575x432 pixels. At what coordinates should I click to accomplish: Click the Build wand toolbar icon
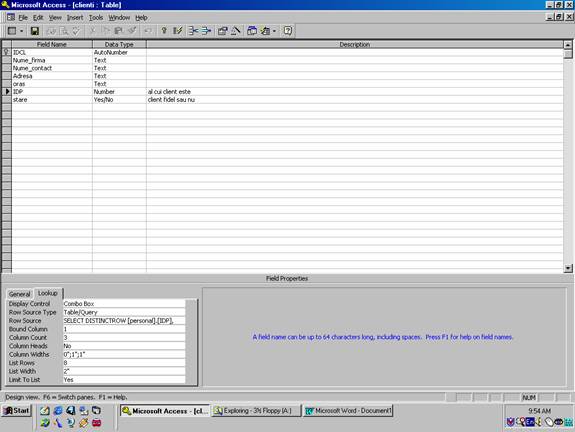pos(235,31)
